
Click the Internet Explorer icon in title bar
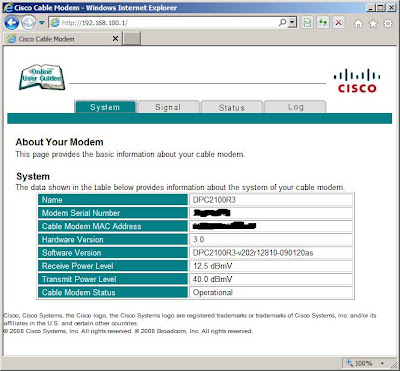point(8,7)
